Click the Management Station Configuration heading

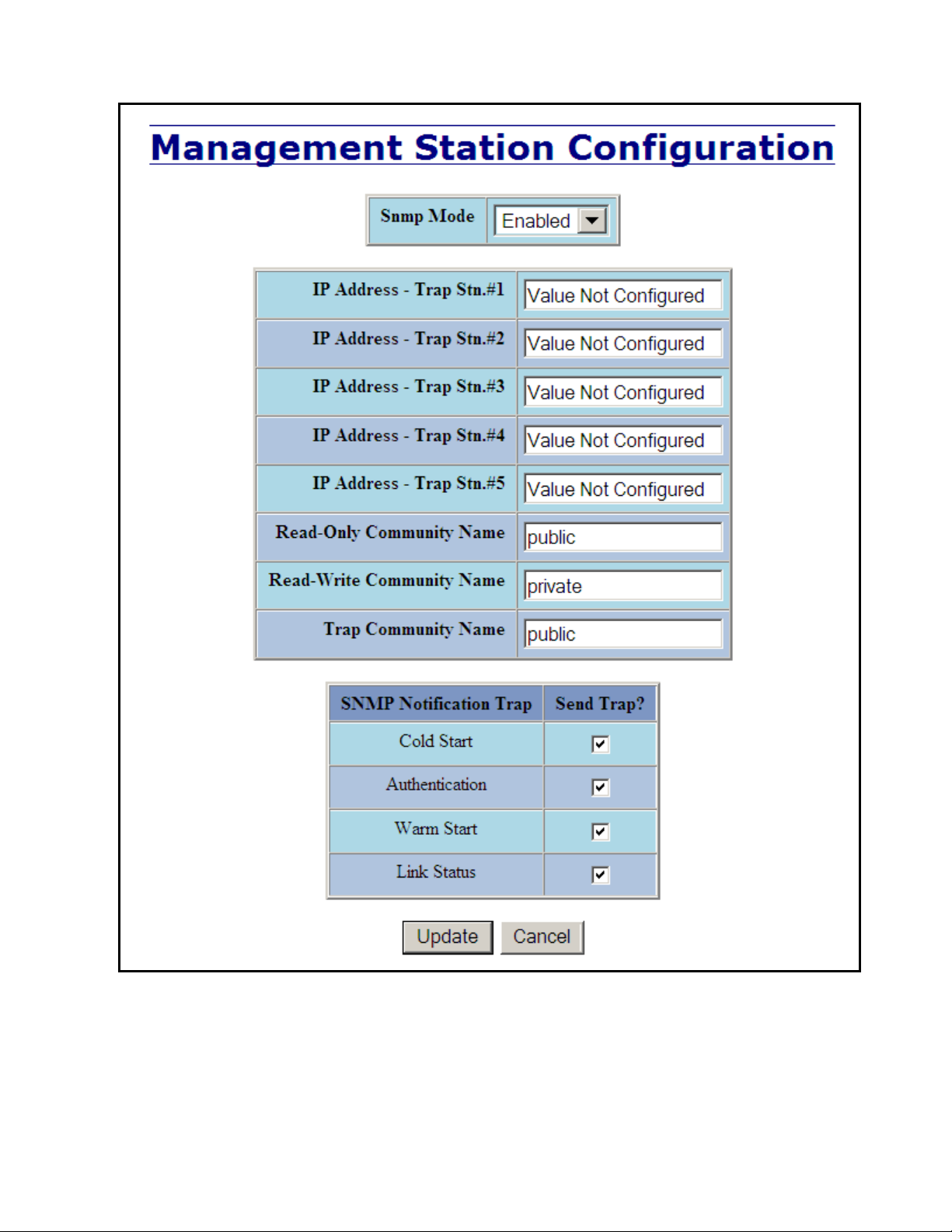(492, 148)
